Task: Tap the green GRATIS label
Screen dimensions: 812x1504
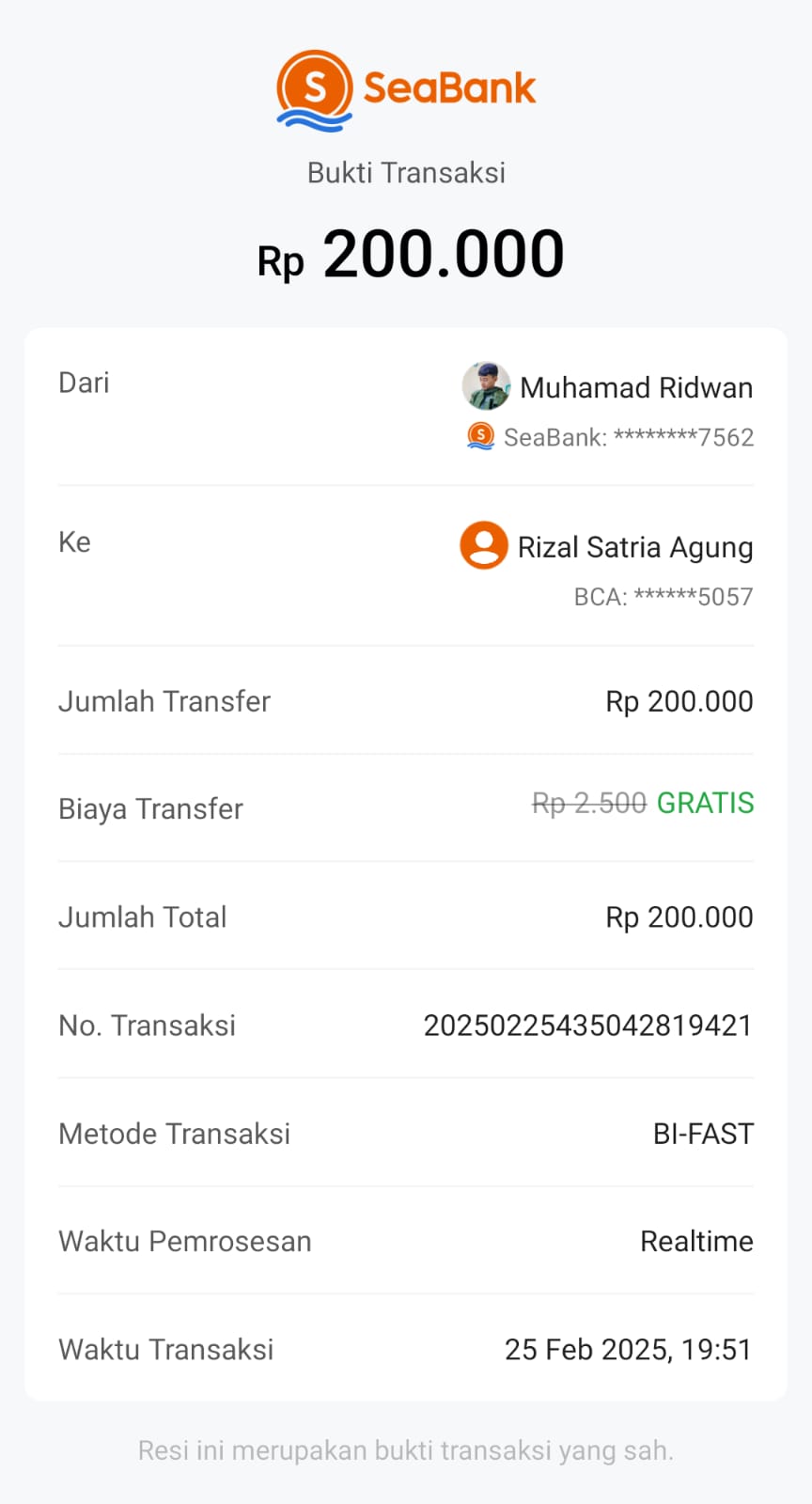Action: [x=705, y=804]
